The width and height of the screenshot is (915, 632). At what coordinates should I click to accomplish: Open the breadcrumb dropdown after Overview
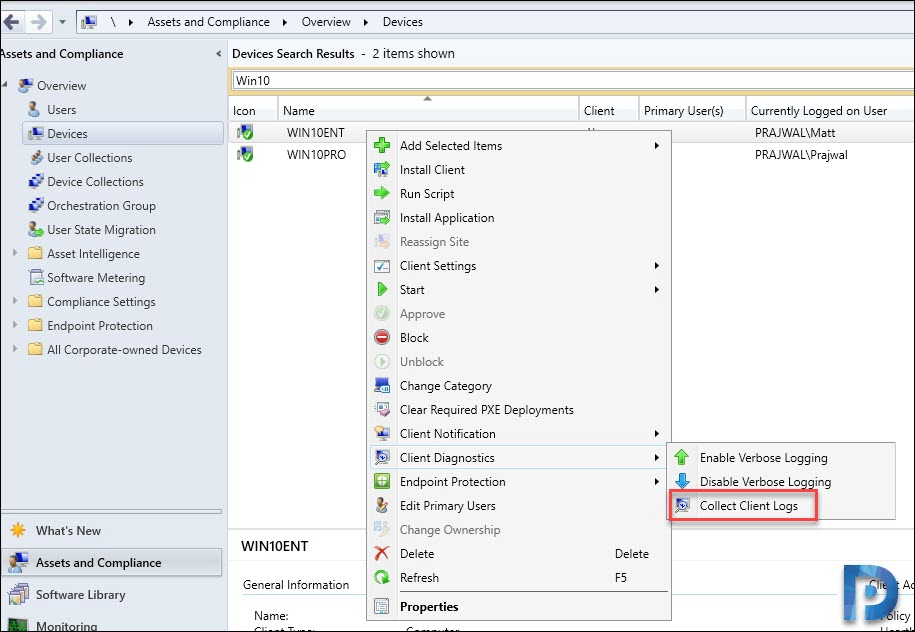[366, 22]
